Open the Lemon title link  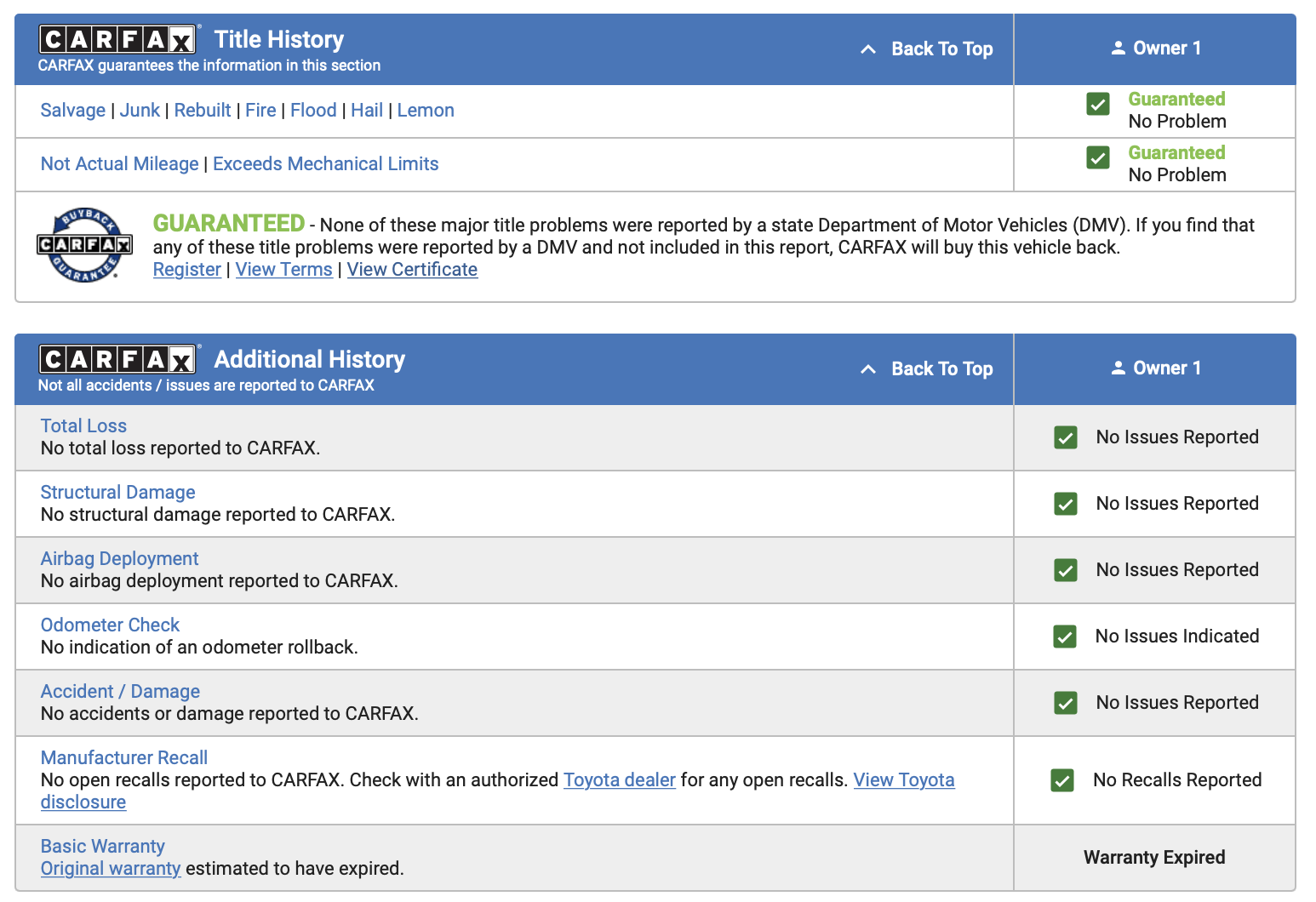click(x=426, y=111)
